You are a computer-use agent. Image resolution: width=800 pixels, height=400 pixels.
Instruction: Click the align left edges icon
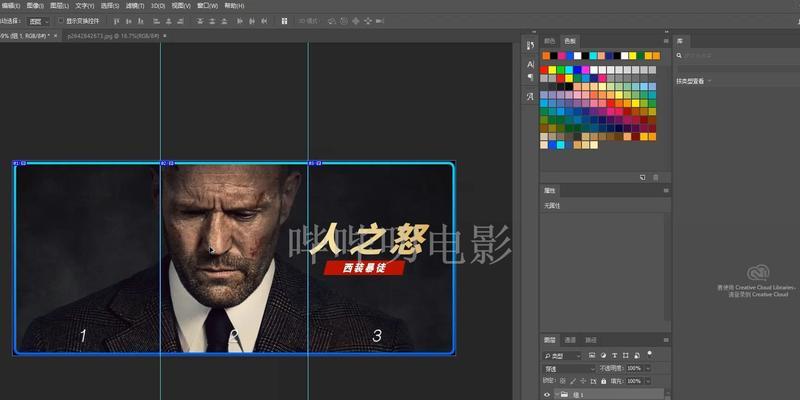(157, 21)
